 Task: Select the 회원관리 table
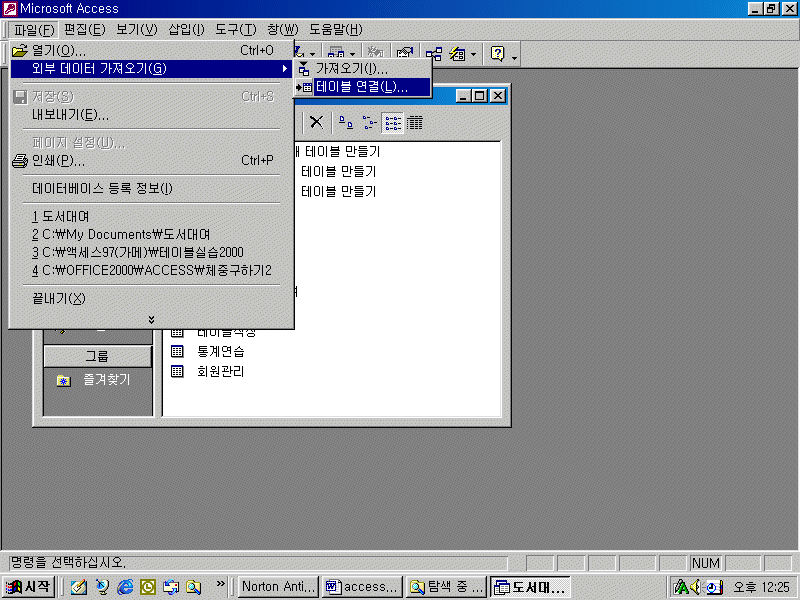(220, 371)
